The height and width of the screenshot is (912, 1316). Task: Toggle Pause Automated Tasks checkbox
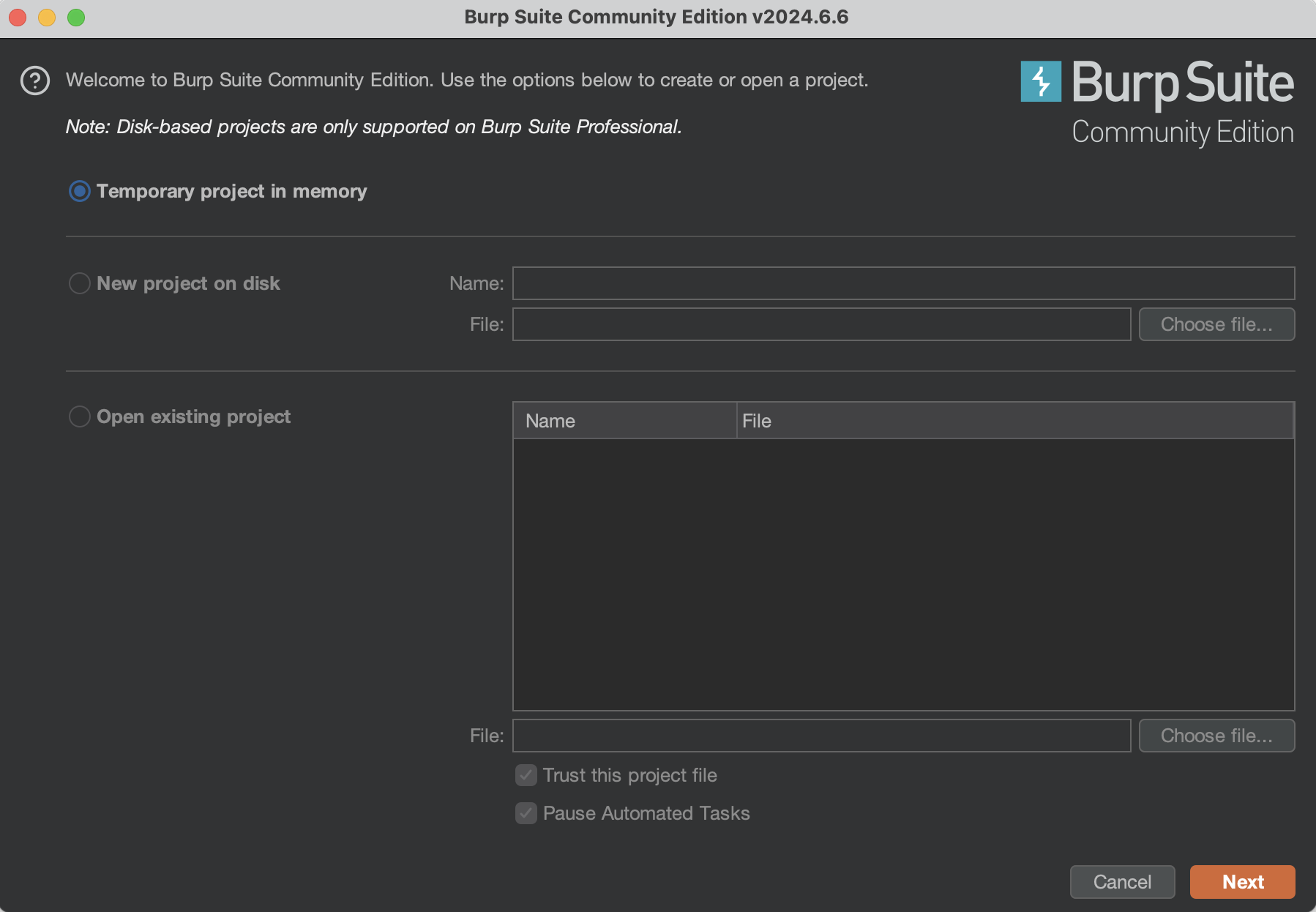(x=526, y=813)
